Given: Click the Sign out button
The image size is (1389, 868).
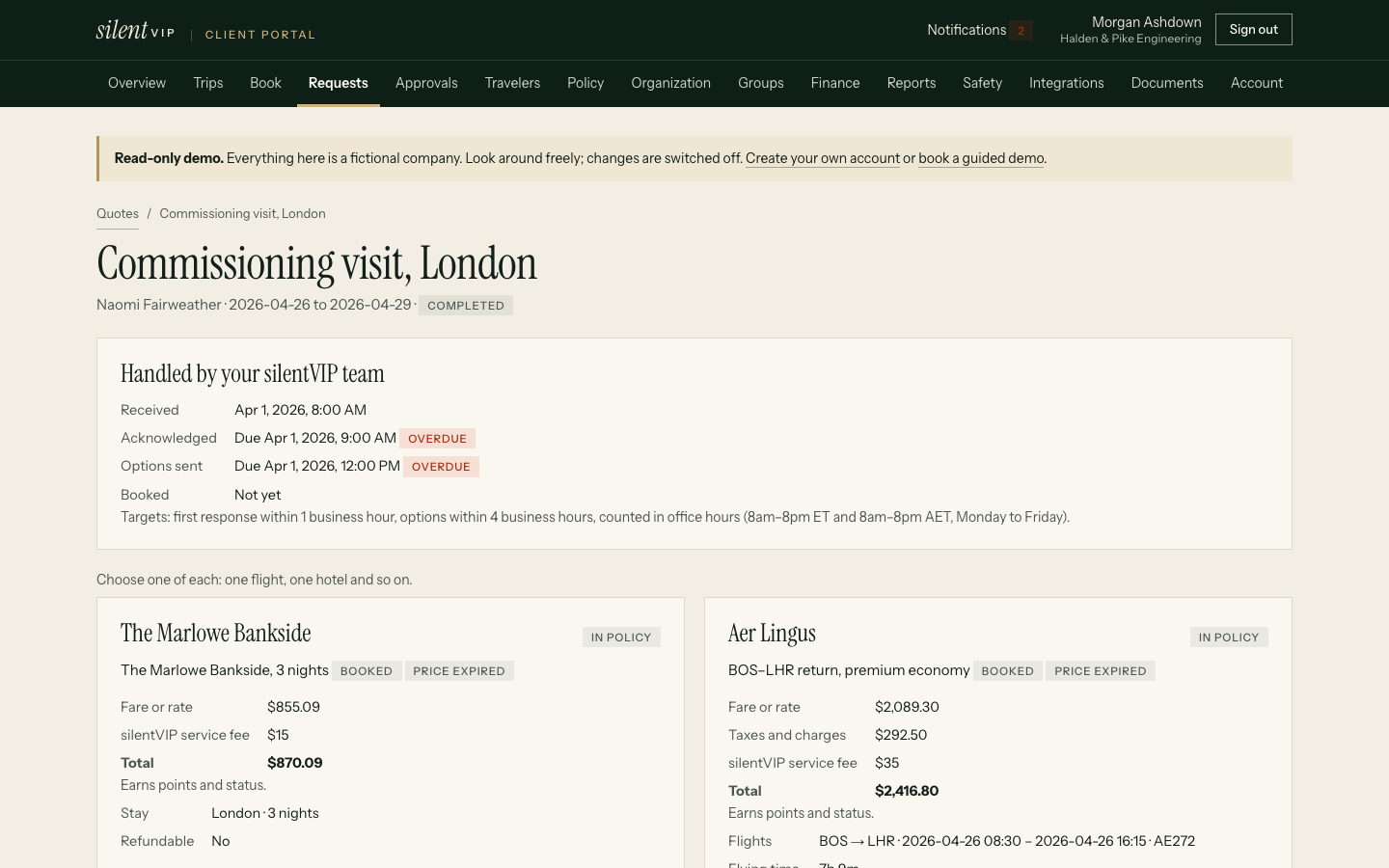Looking at the screenshot, I should point(1253,30).
